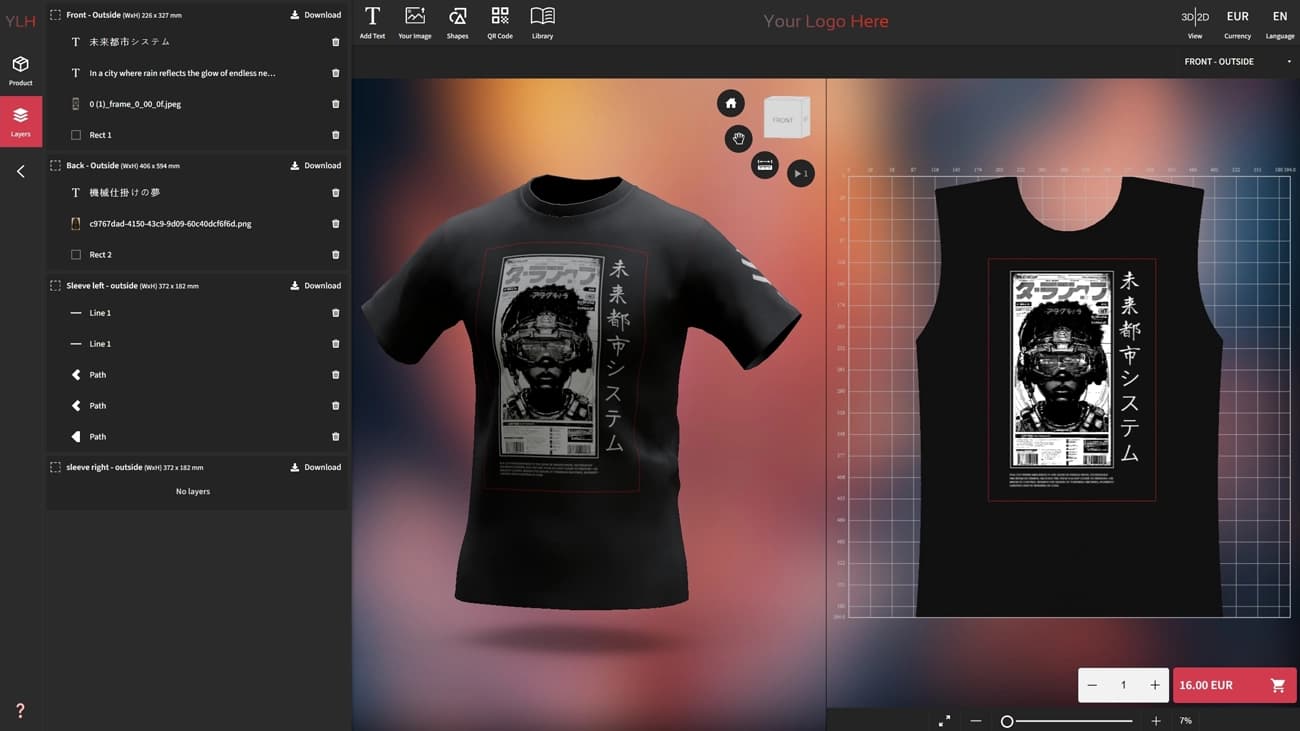Select the Add Text tool
This screenshot has width=1300, height=731.
click(371, 20)
